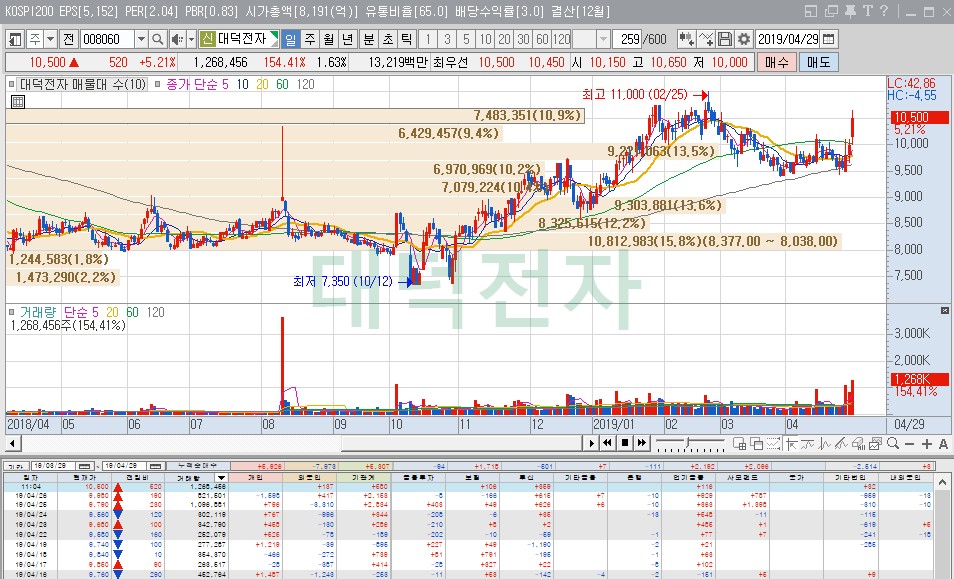Play chart replay forward
The image size is (954, 579).
[591, 443]
